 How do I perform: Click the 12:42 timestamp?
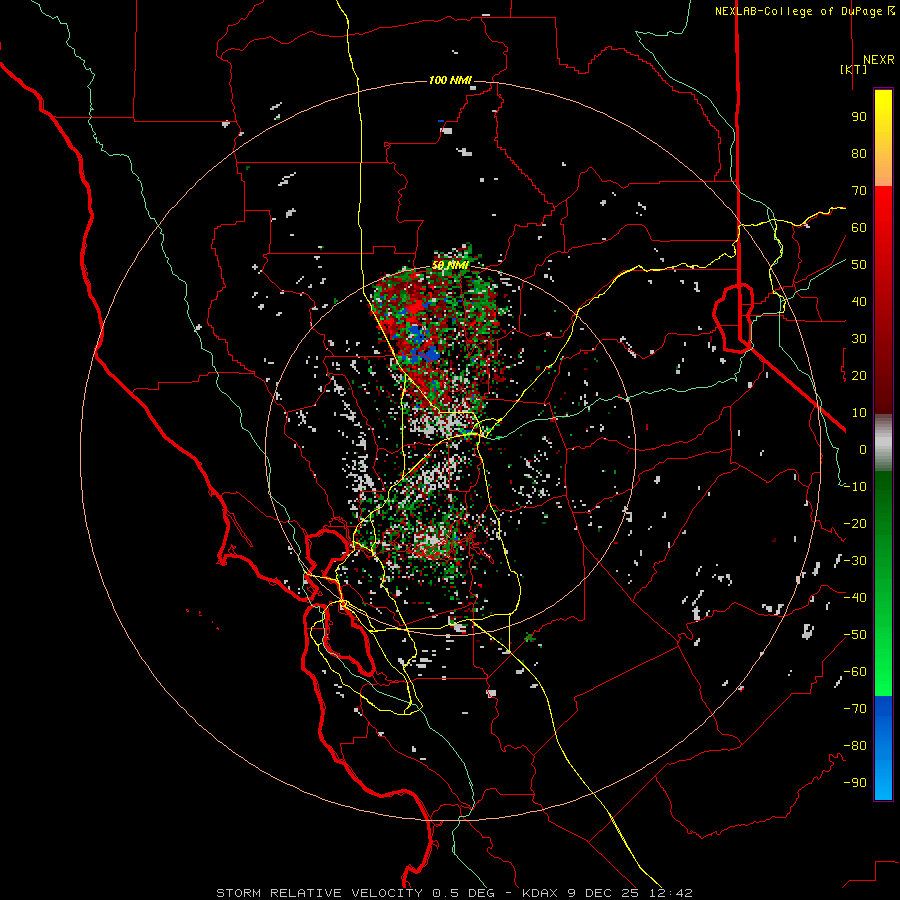click(671, 893)
